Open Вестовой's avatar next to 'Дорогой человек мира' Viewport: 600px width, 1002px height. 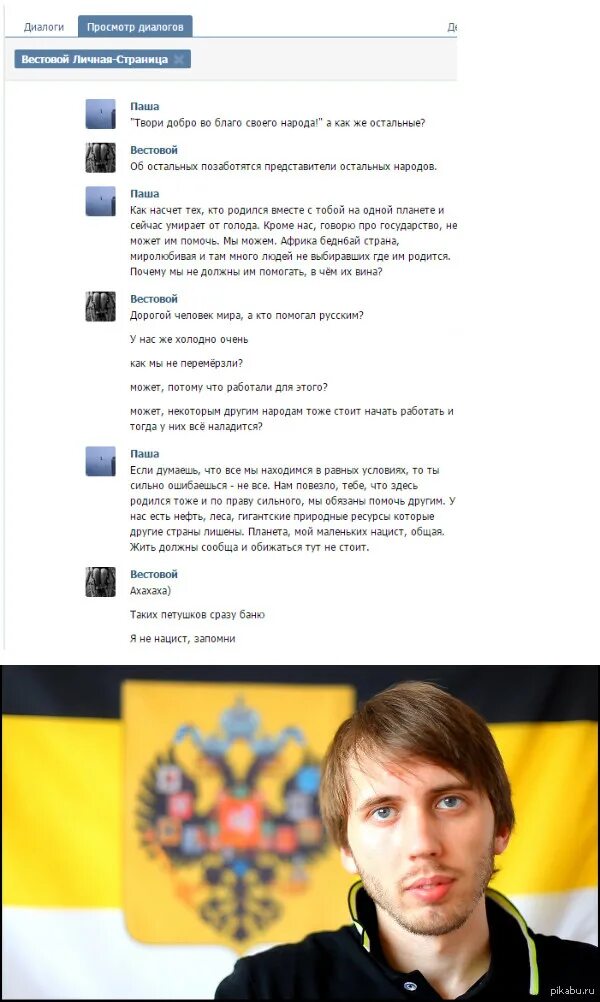coord(100,307)
